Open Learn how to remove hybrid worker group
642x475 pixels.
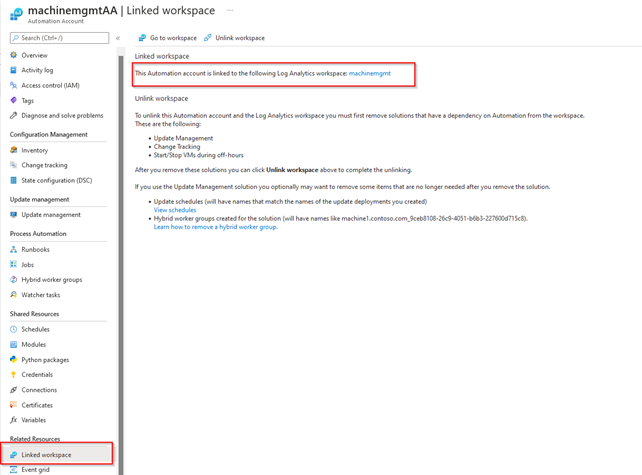pos(215,227)
